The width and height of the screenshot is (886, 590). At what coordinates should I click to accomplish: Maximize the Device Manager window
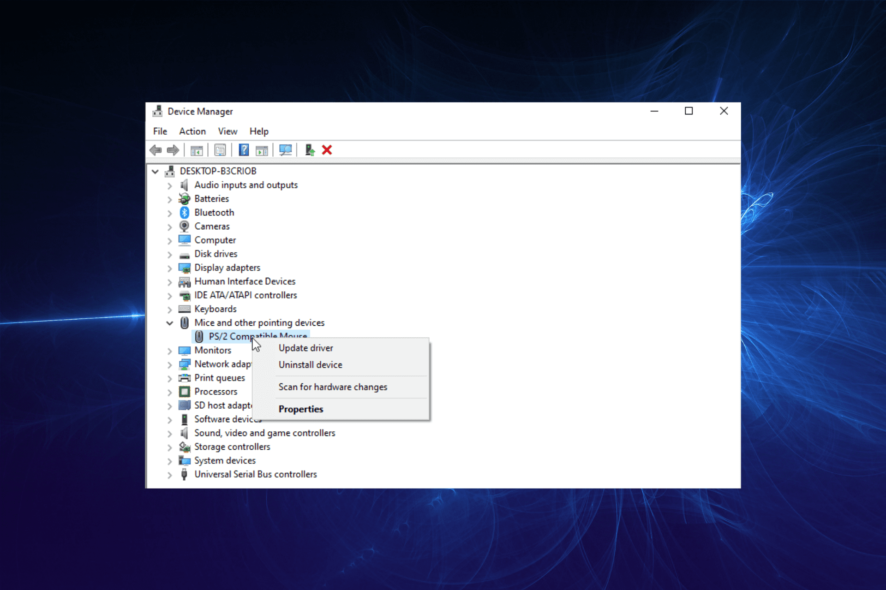(x=689, y=111)
